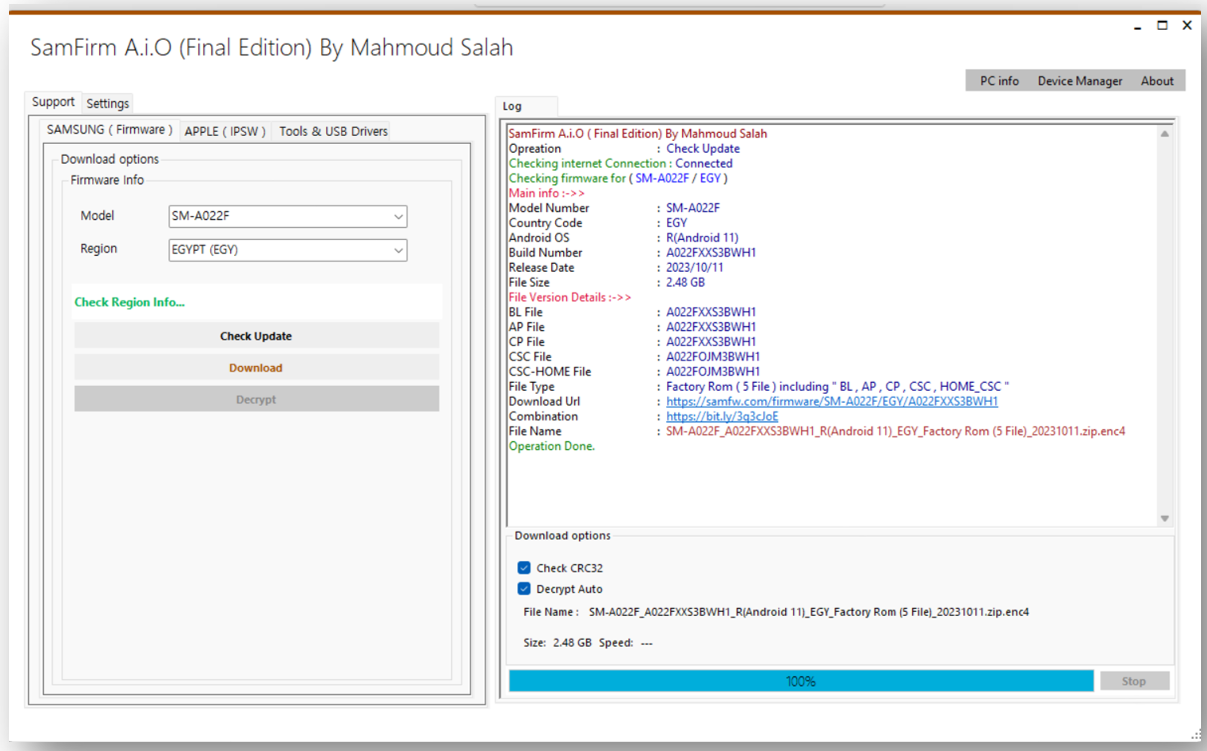Open the samfw.com download URL link

[x=832, y=402]
